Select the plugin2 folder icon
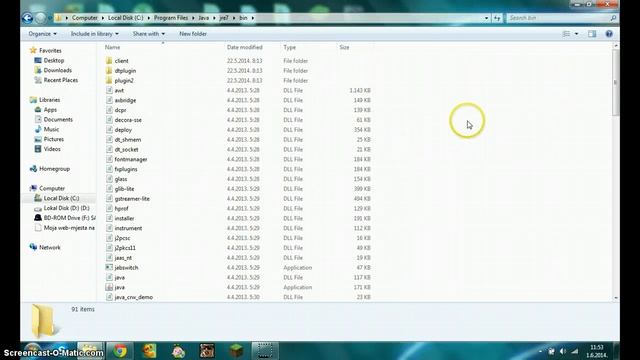640x360 pixels. point(109,80)
